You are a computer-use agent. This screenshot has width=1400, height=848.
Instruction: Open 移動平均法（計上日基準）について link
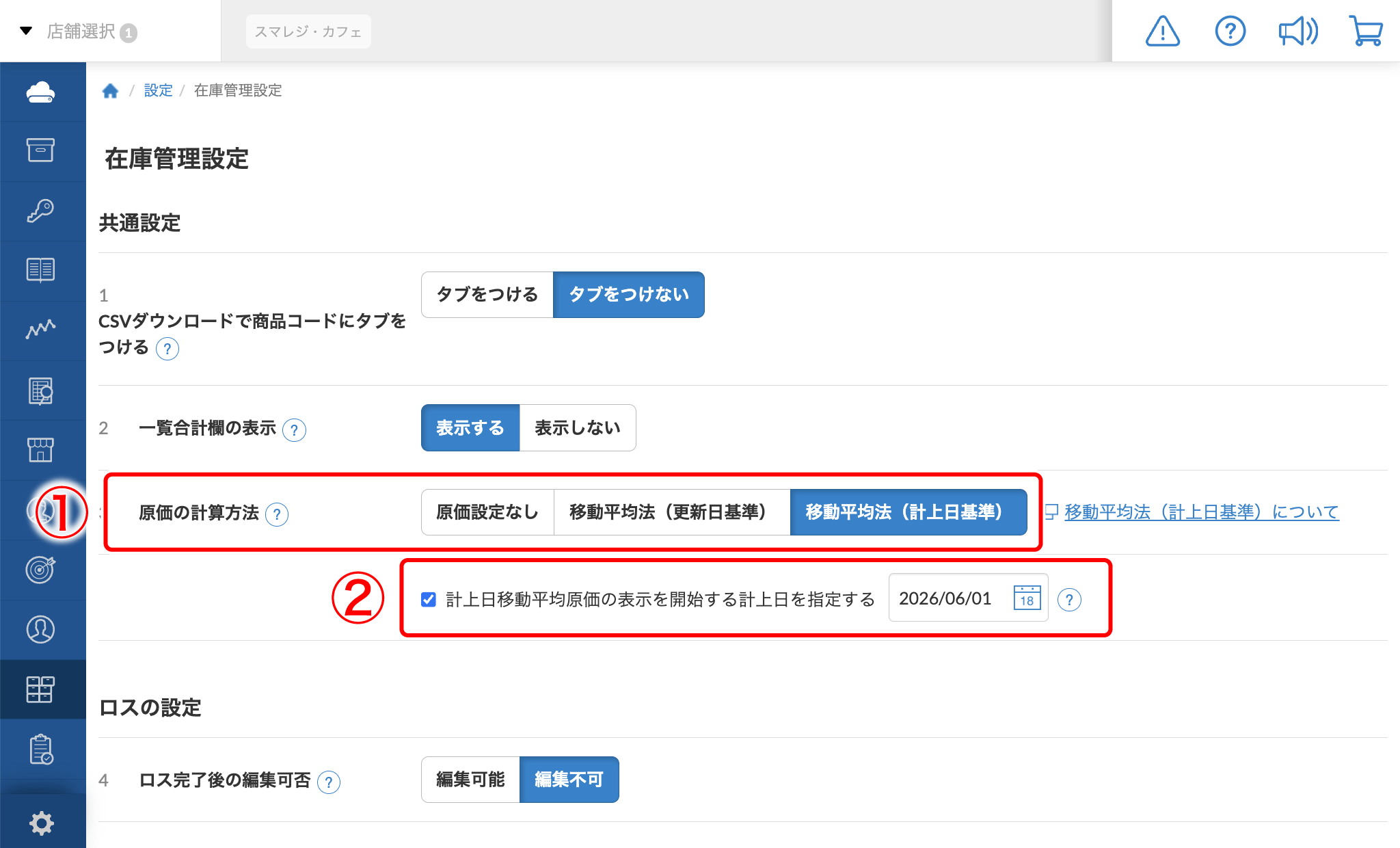tap(1201, 512)
